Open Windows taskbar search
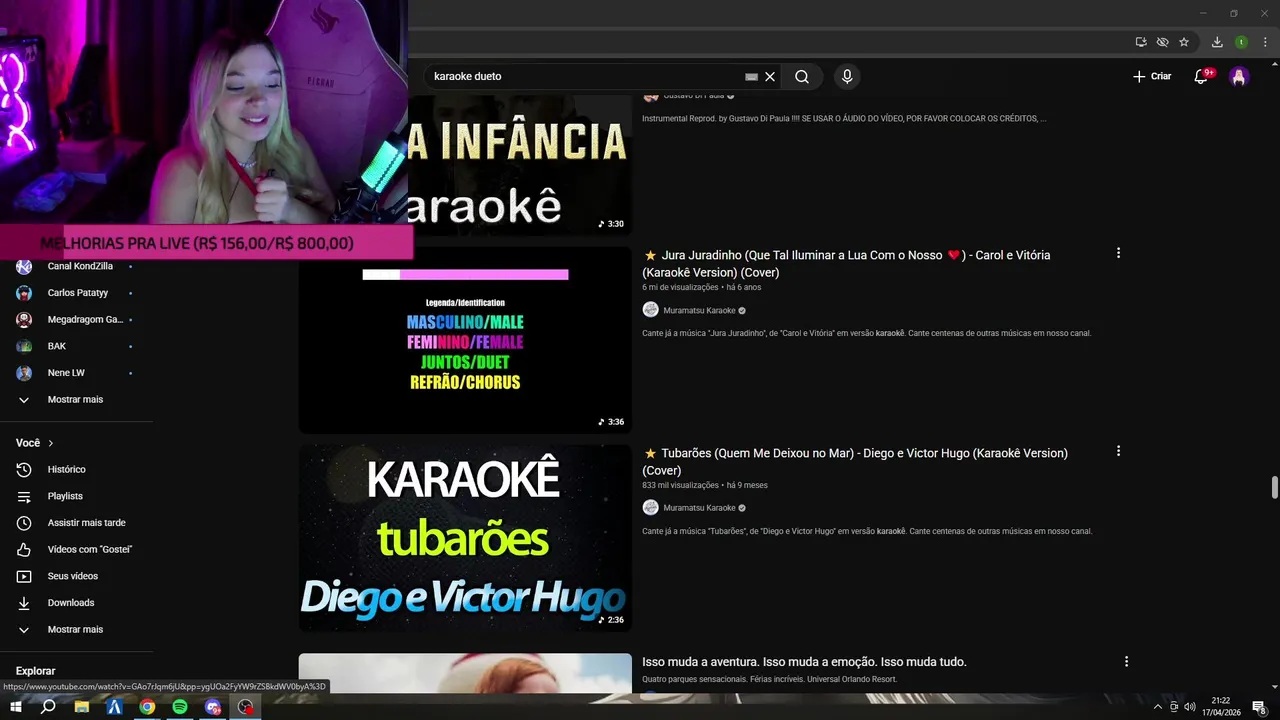This screenshot has height=720, width=1280. pos(48,707)
